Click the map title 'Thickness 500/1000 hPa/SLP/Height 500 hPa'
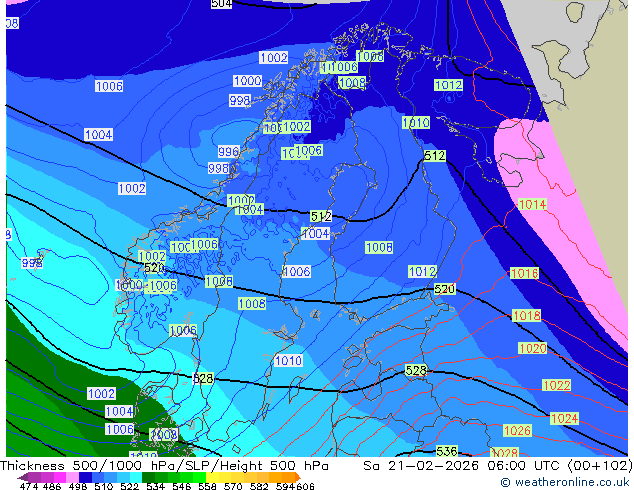Image resolution: width=634 pixels, height=490 pixels. click(164, 466)
